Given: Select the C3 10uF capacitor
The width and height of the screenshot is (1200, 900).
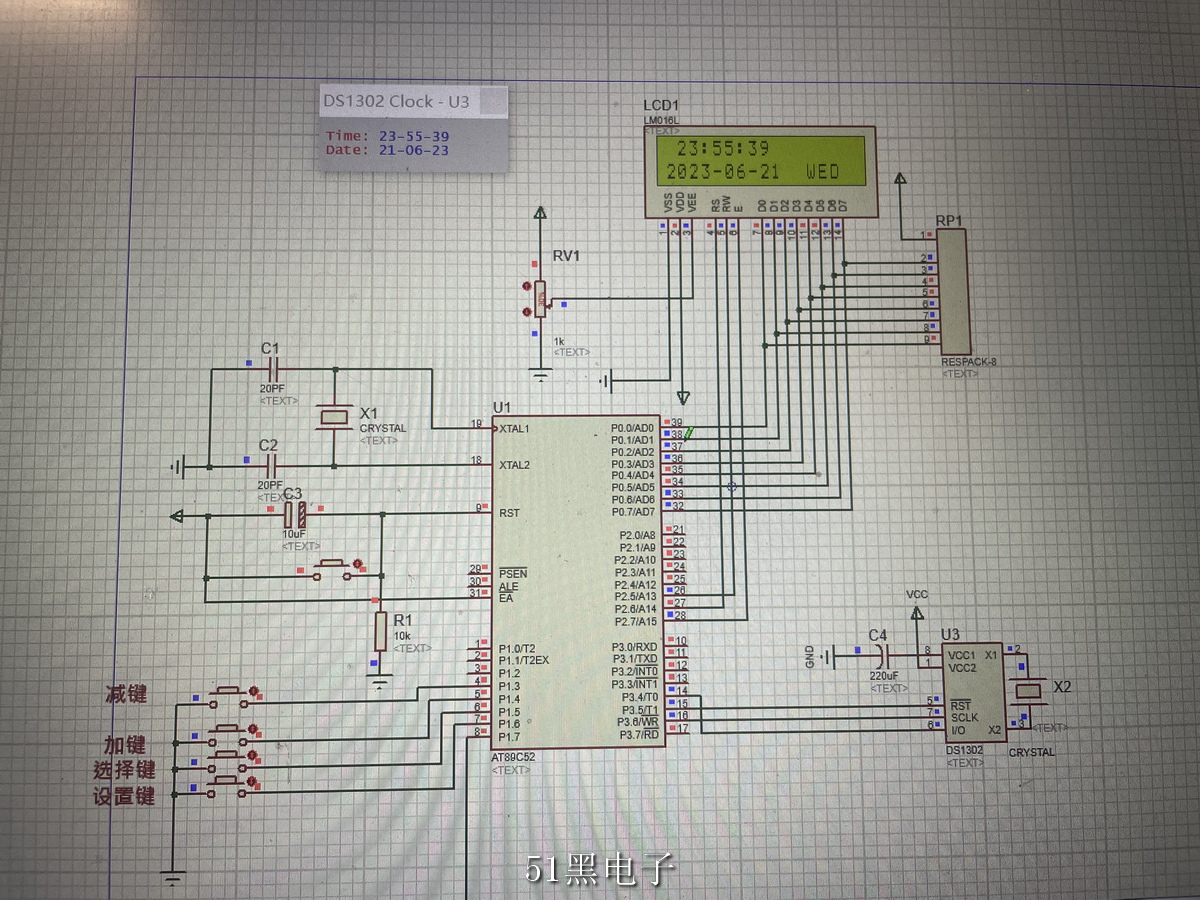Looking at the screenshot, I should click(x=293, y=515).
